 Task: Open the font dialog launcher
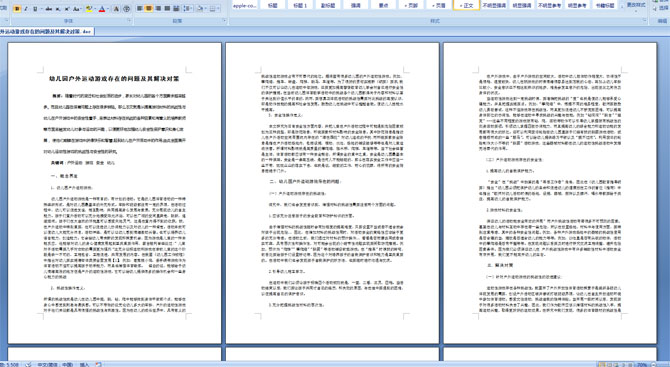coord(129,21)
